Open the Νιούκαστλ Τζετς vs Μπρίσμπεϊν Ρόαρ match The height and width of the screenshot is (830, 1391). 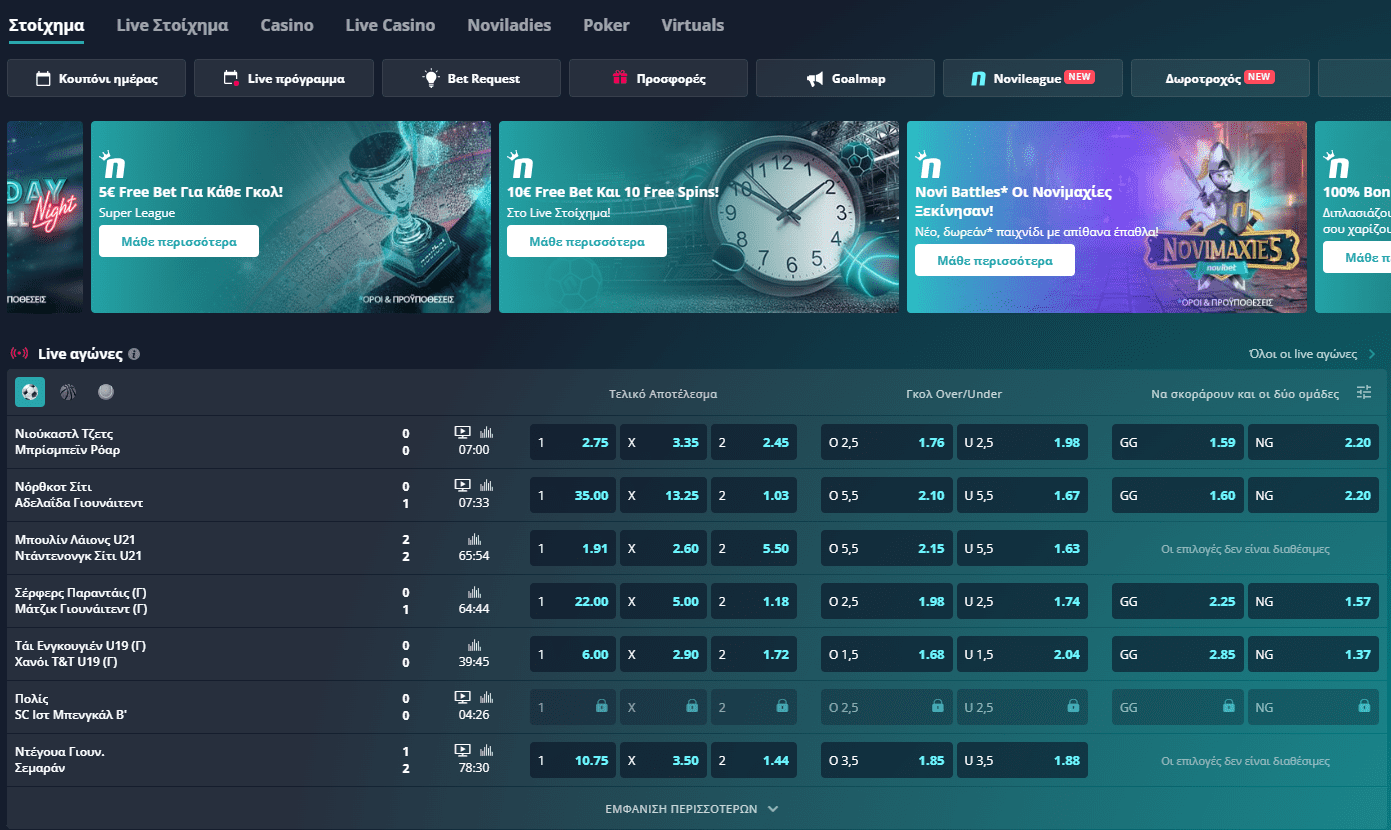pyautogui.click(x=67, y=442)
